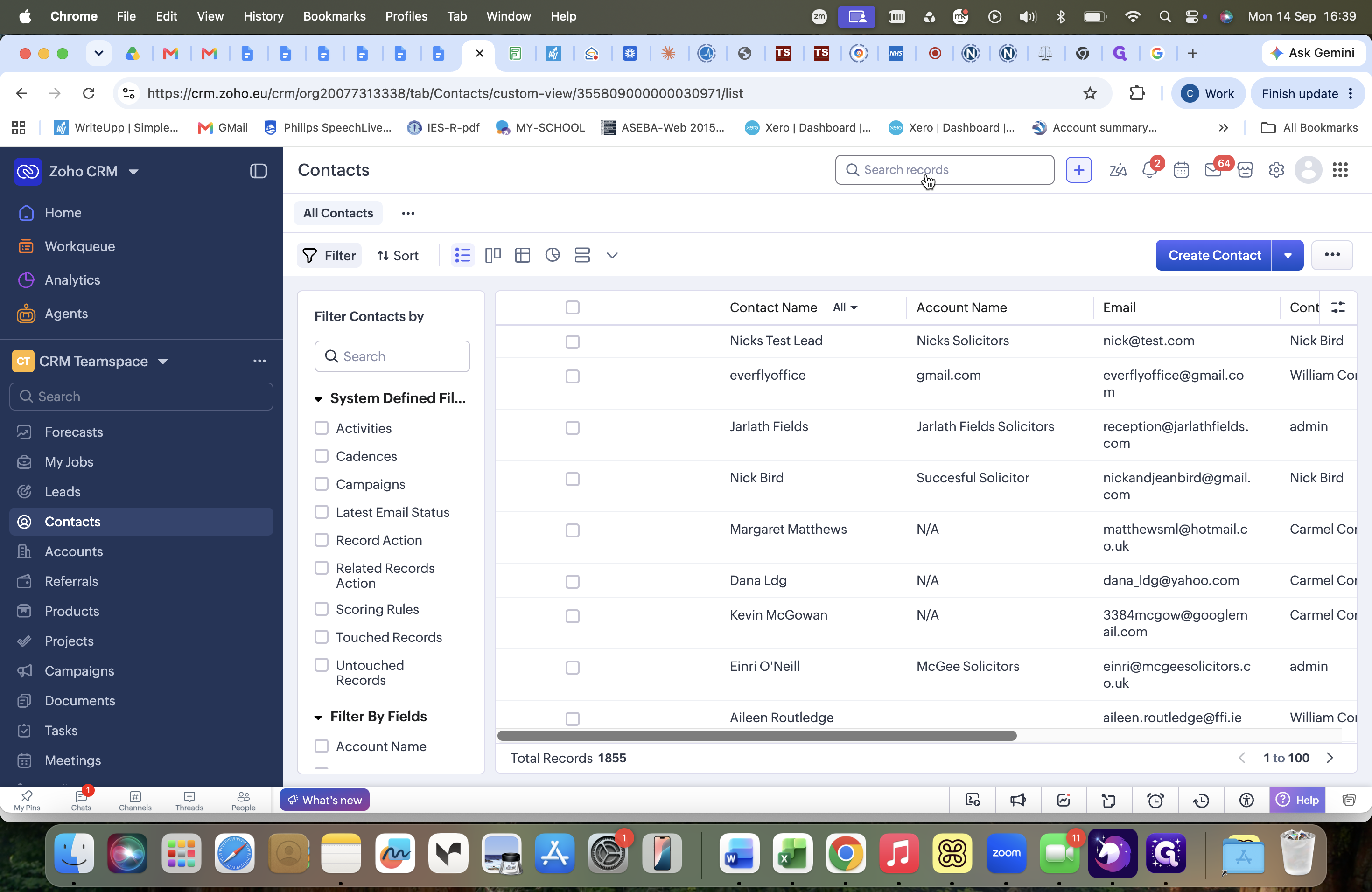Open the calendar icon in header
Viewport: 1372px width, 892px height.
pos(1181,170)
